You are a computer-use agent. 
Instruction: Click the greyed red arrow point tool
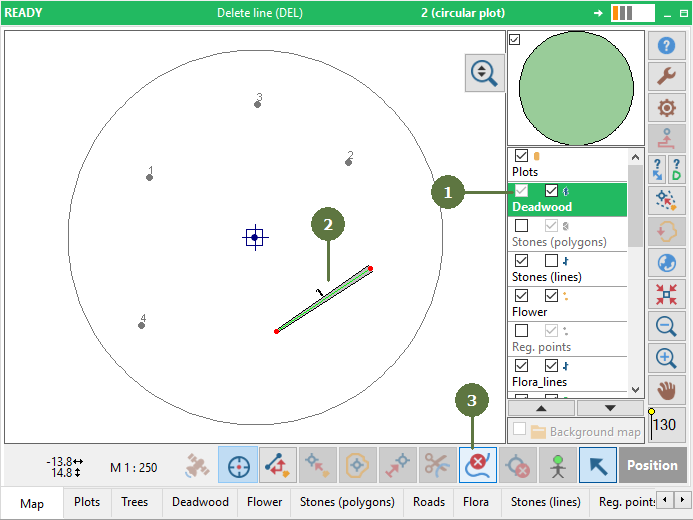(x=397, y=465)
